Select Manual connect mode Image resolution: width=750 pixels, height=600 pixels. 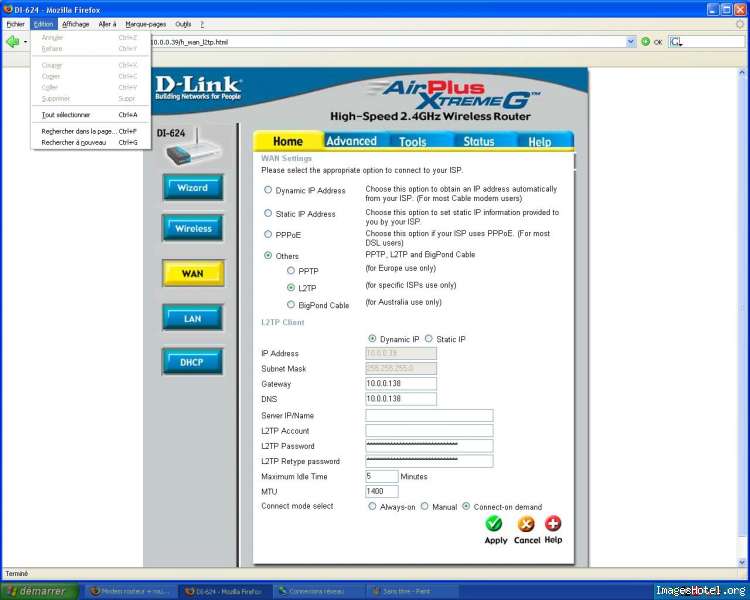424,506
